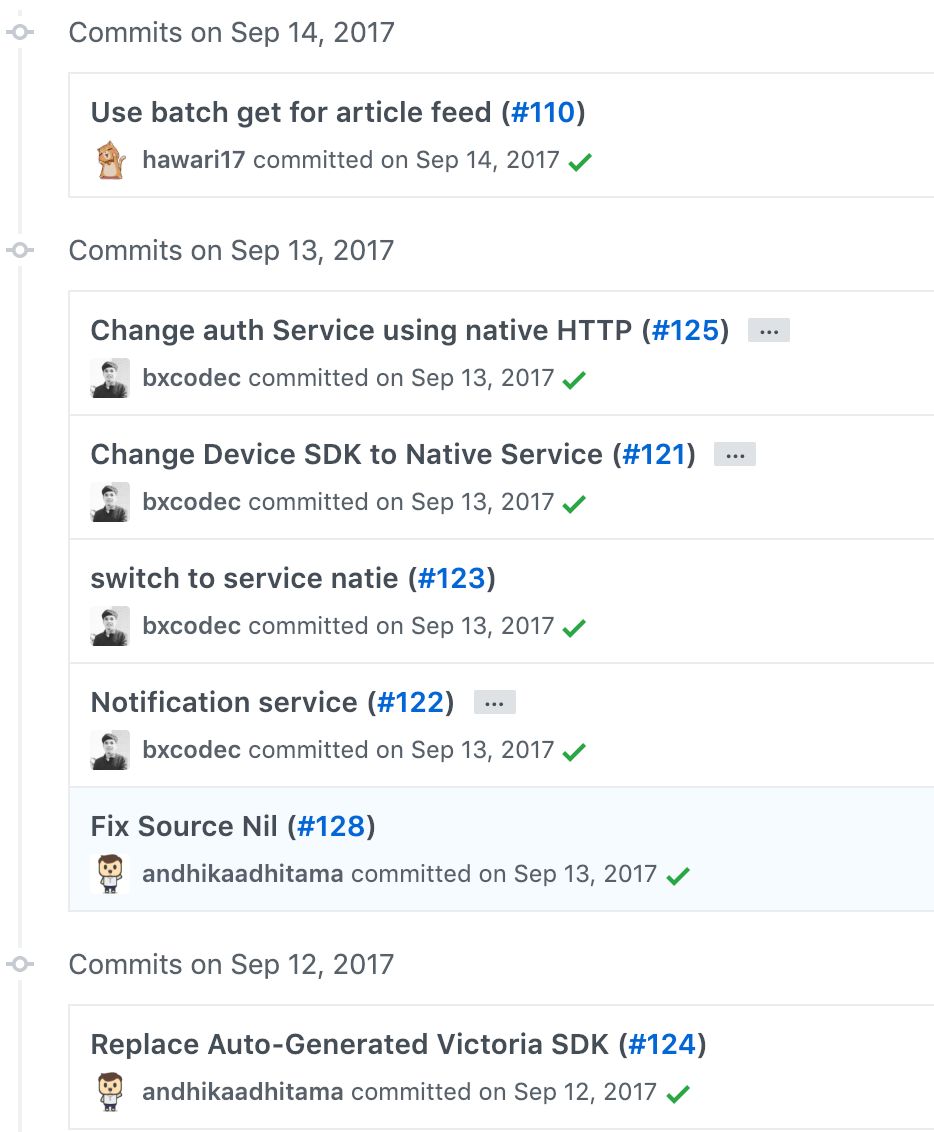The height and width of the screenshot is (1132, 934).
Task: Expand ellipsis on Change auth Service commit
Action: click(769, 331)
